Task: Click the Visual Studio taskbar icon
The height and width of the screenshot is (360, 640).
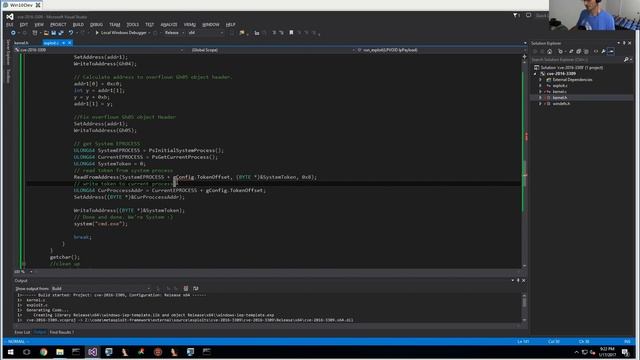Action: click(x=93, y=352)
